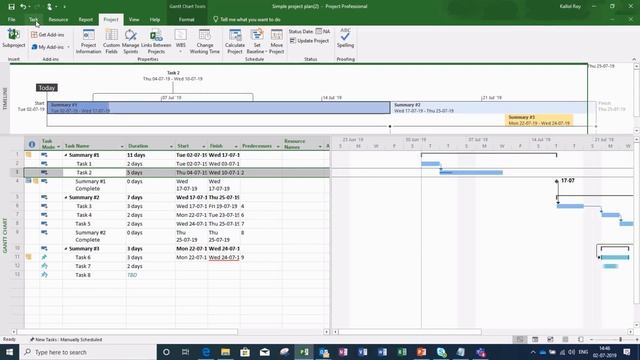Open Excel from the taskbar
The width and height of the screenshot is (640, 360).
402,352
